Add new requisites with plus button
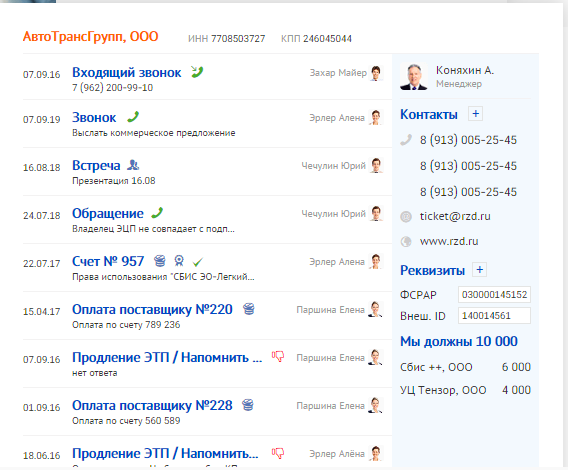 tap(480, 270)
